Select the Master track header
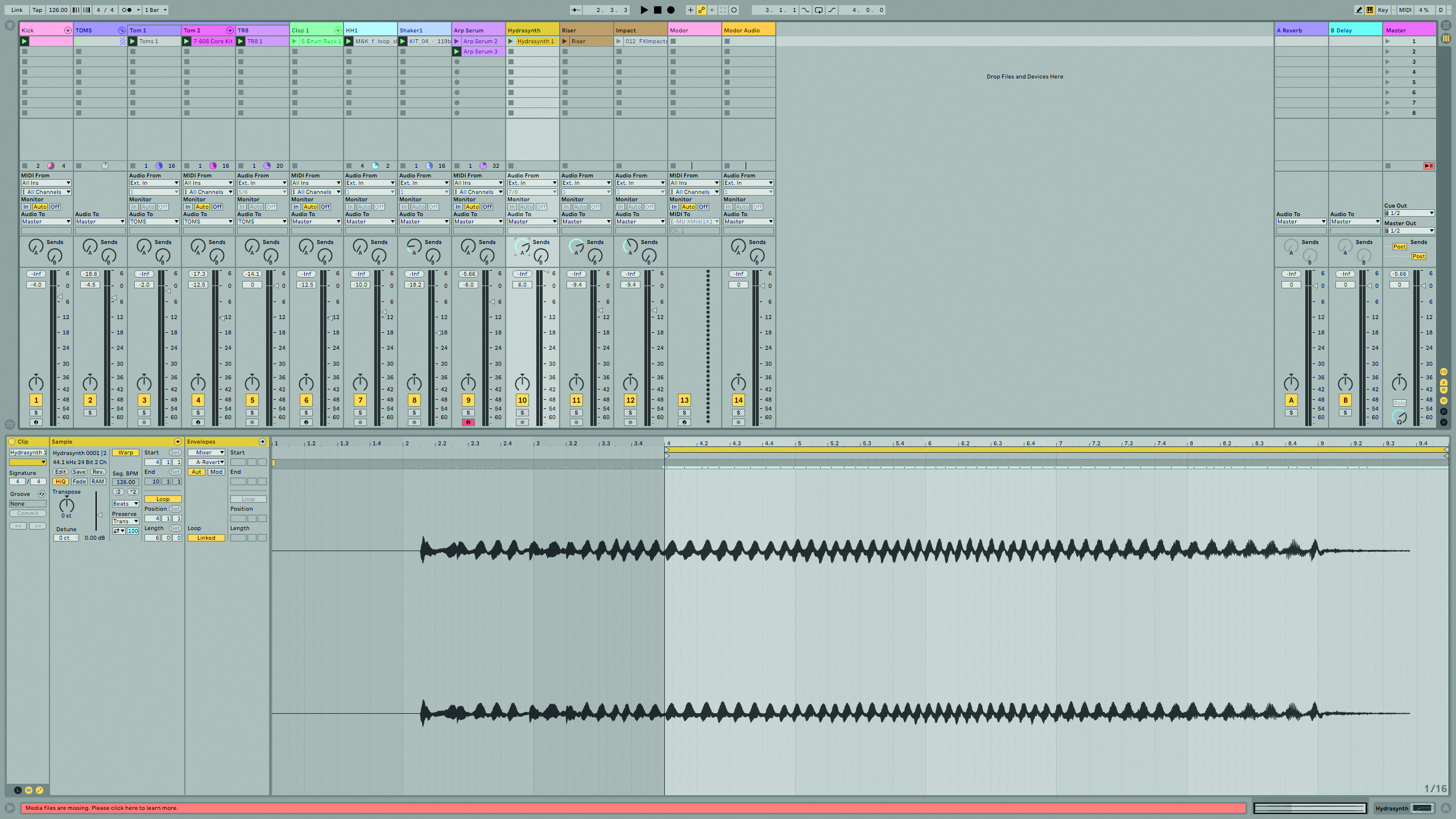Viewport: 1456px width, 819px height. tap(1409, 30)
